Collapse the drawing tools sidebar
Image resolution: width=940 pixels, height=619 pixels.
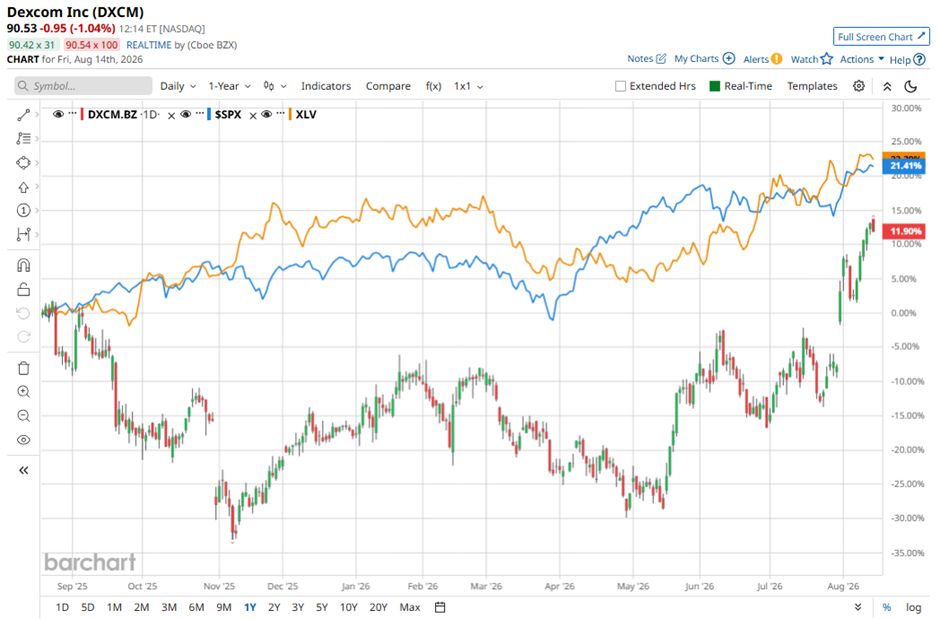click(x=23, y=470)
